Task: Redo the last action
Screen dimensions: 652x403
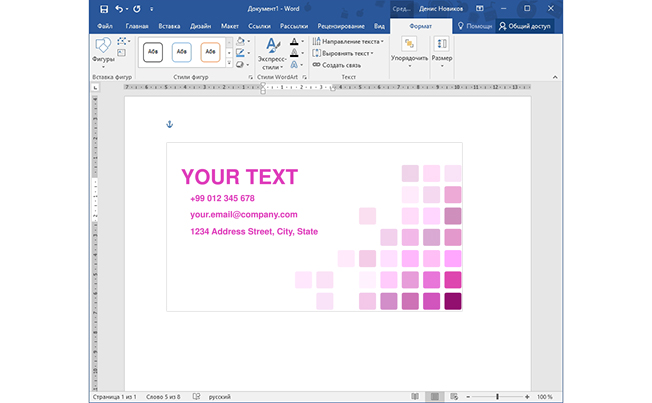Action: point(137,9)
